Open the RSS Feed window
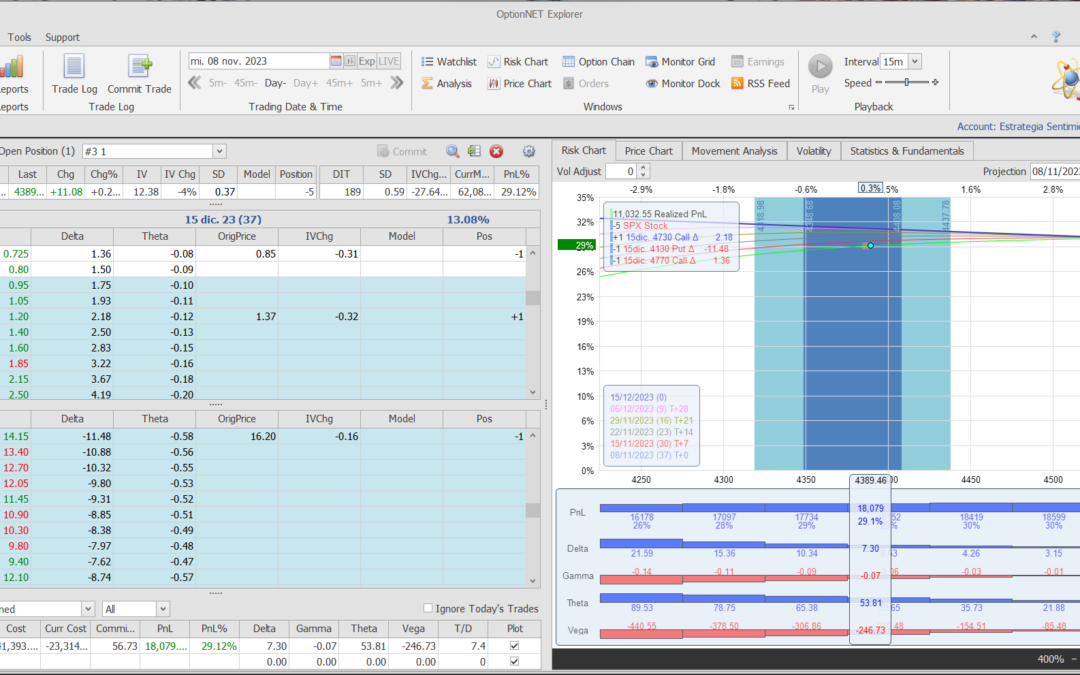The width and height of the screenshot is (1080, 675). [760, 84]
